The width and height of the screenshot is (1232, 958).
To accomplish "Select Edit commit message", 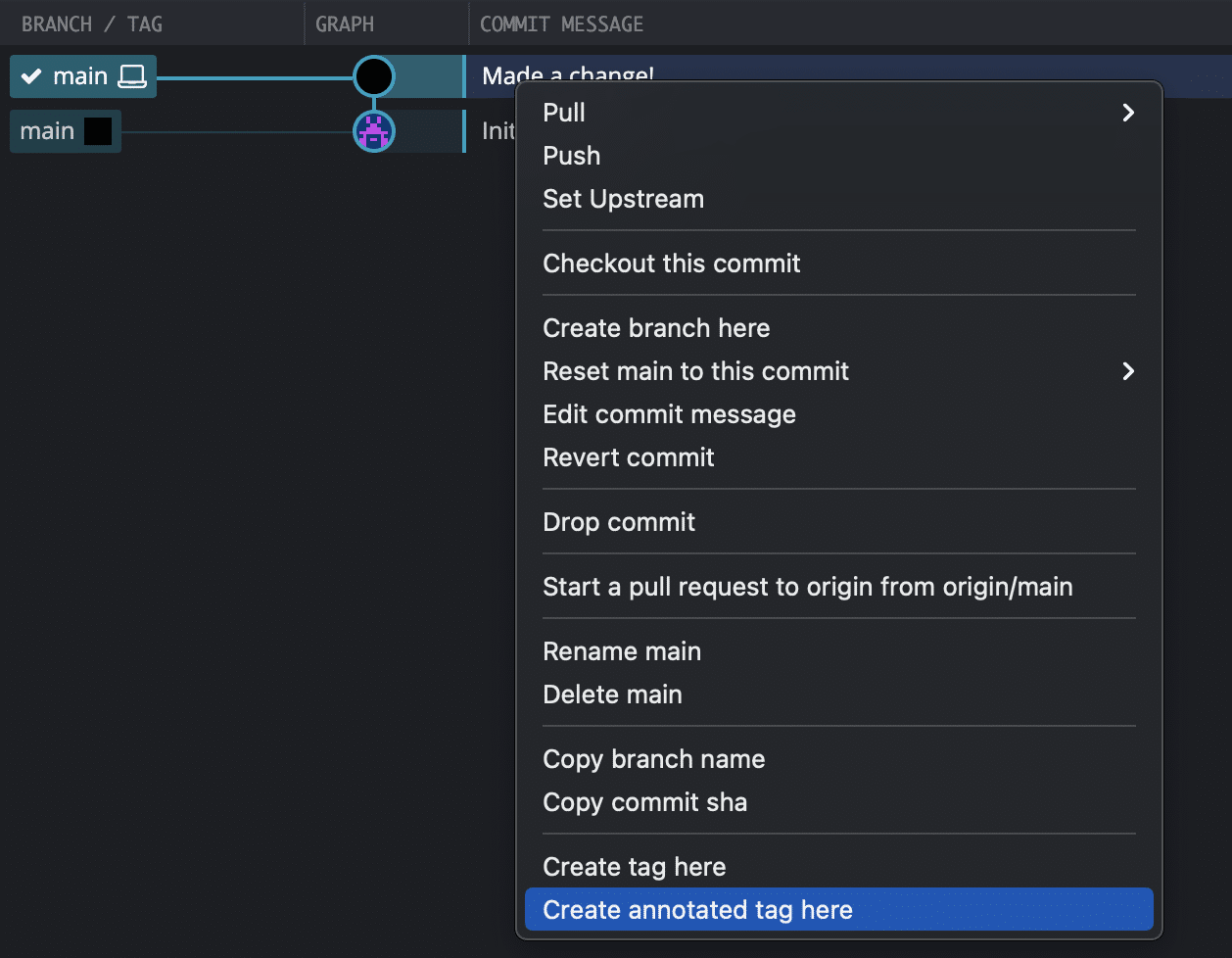I will pyautogui.click(x=669, y=413).
